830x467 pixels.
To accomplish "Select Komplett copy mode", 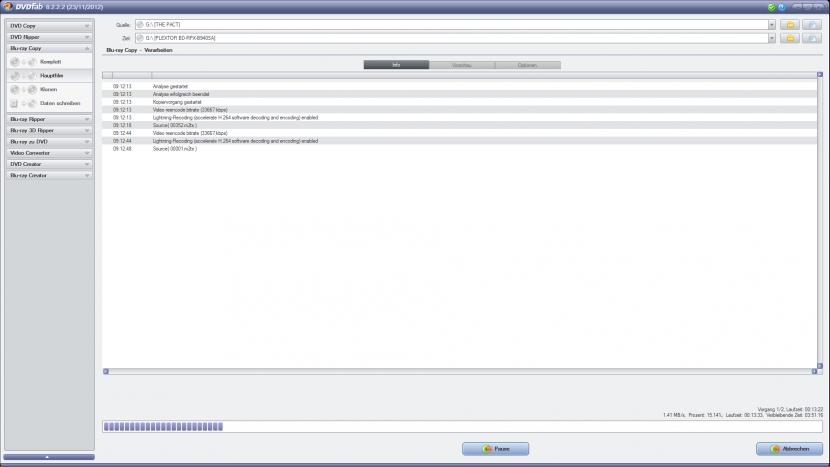I will point(49,62).
